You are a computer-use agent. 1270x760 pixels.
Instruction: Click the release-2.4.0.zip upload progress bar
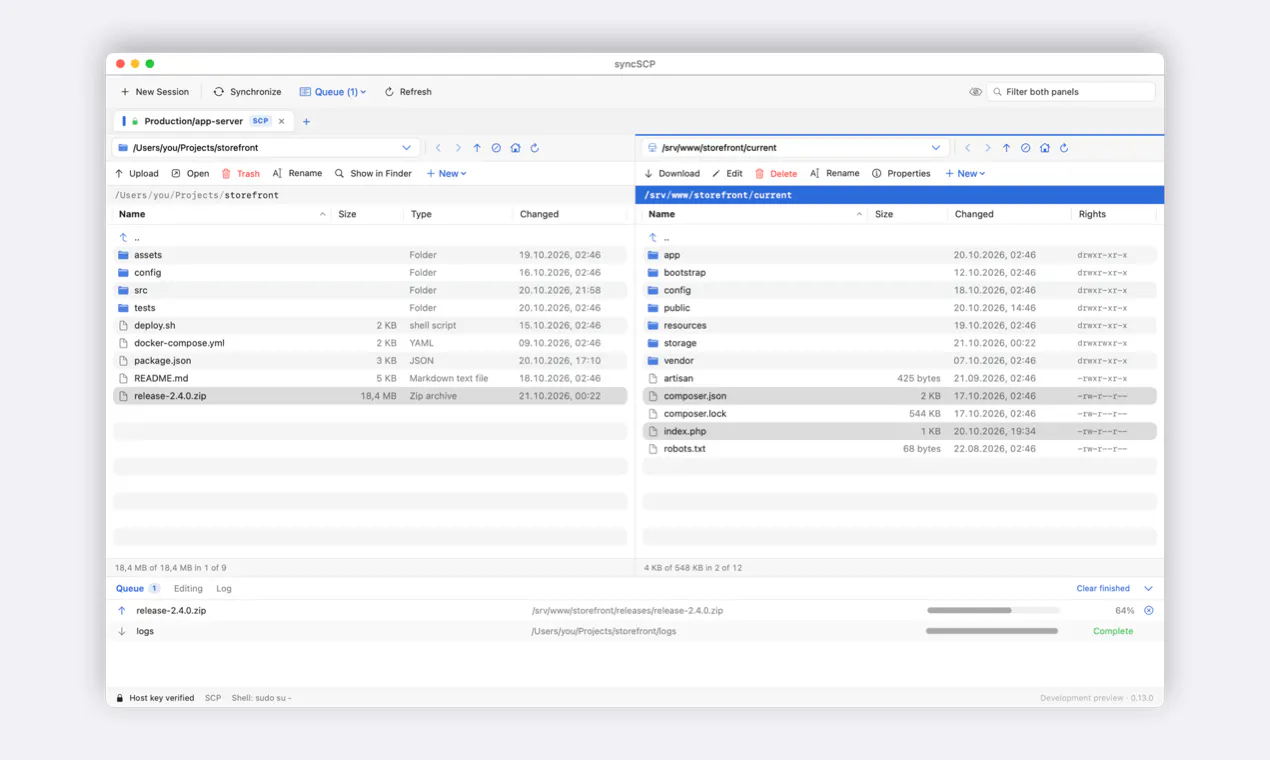point(993,611)
